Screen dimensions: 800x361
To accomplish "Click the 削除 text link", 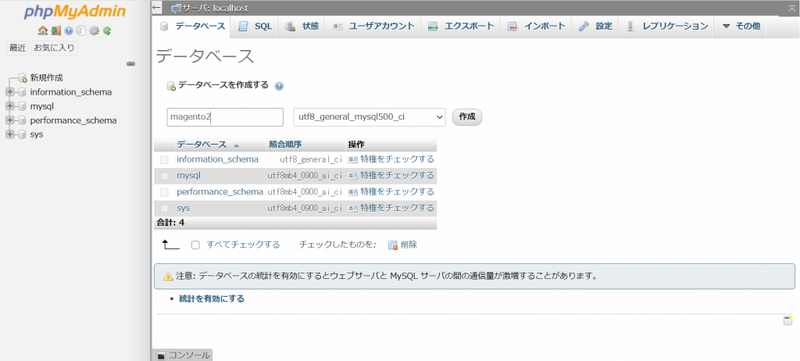I will click(x=409, y=245).
